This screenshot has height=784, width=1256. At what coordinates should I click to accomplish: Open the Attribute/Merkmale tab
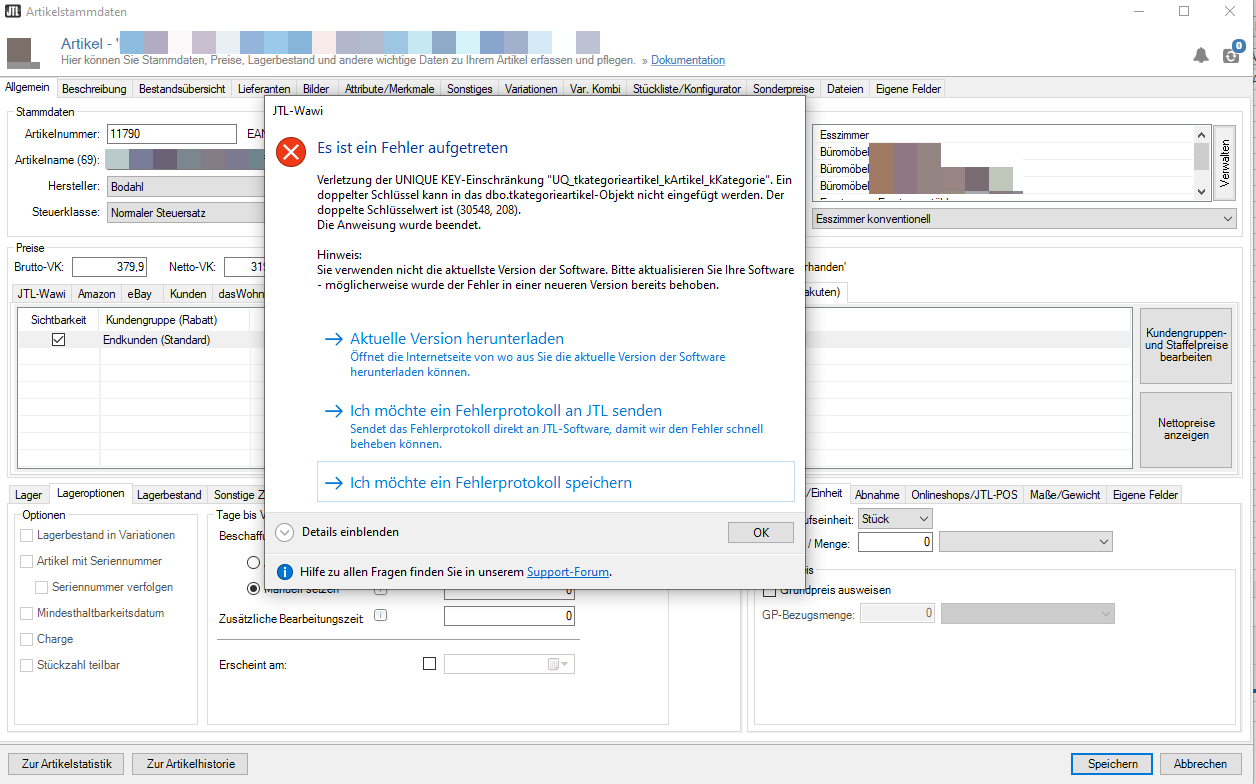point(389,89)
